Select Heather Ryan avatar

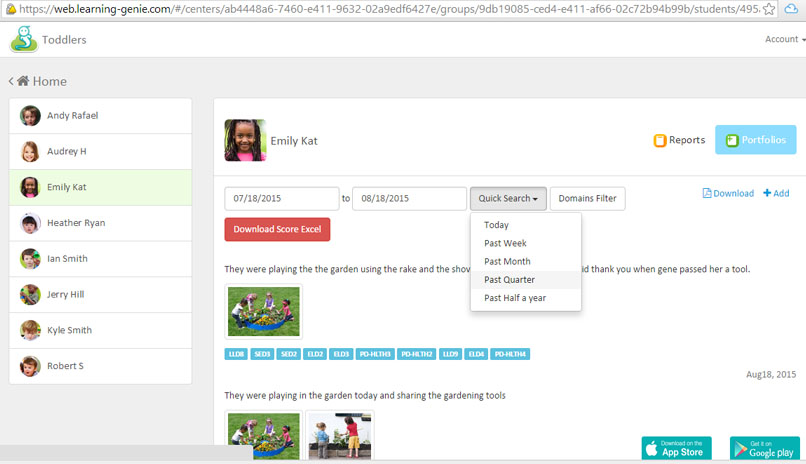[30, 223]
